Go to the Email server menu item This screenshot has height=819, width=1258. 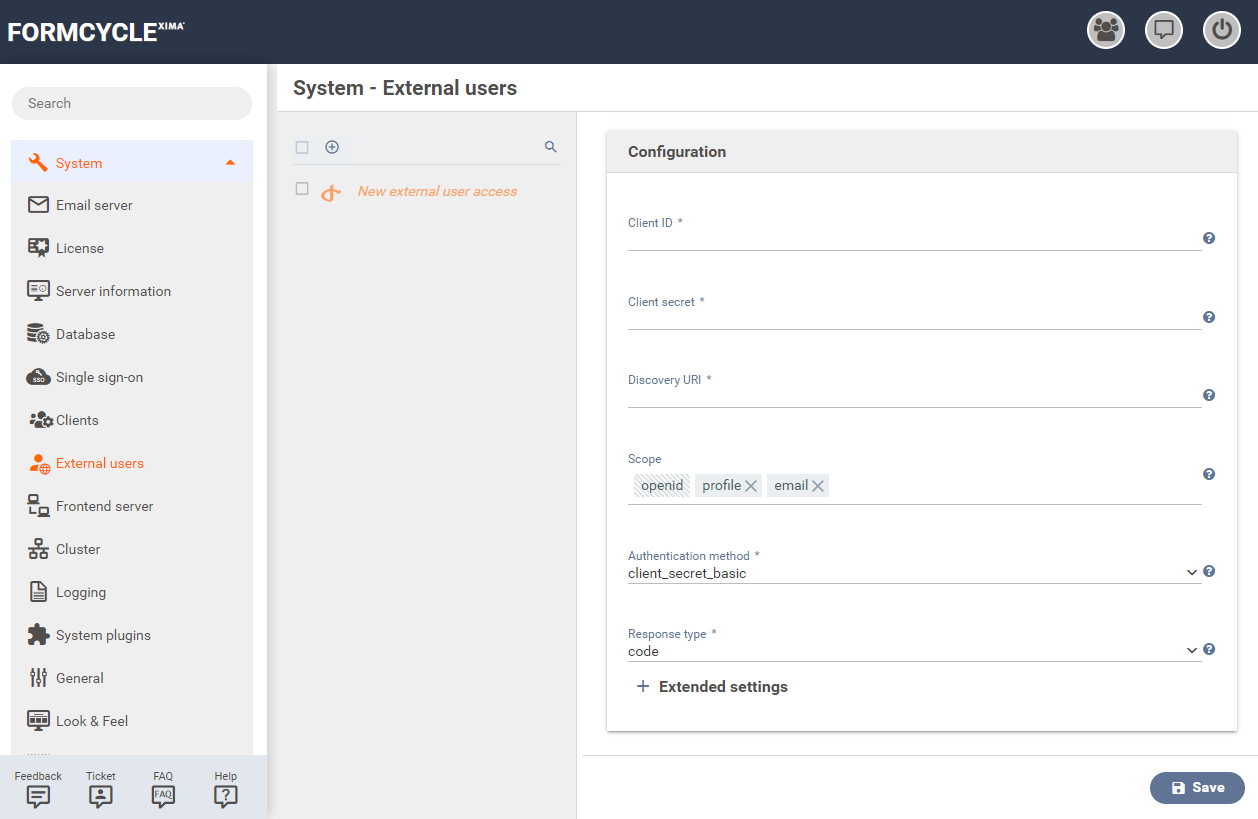tap(94, 205)
